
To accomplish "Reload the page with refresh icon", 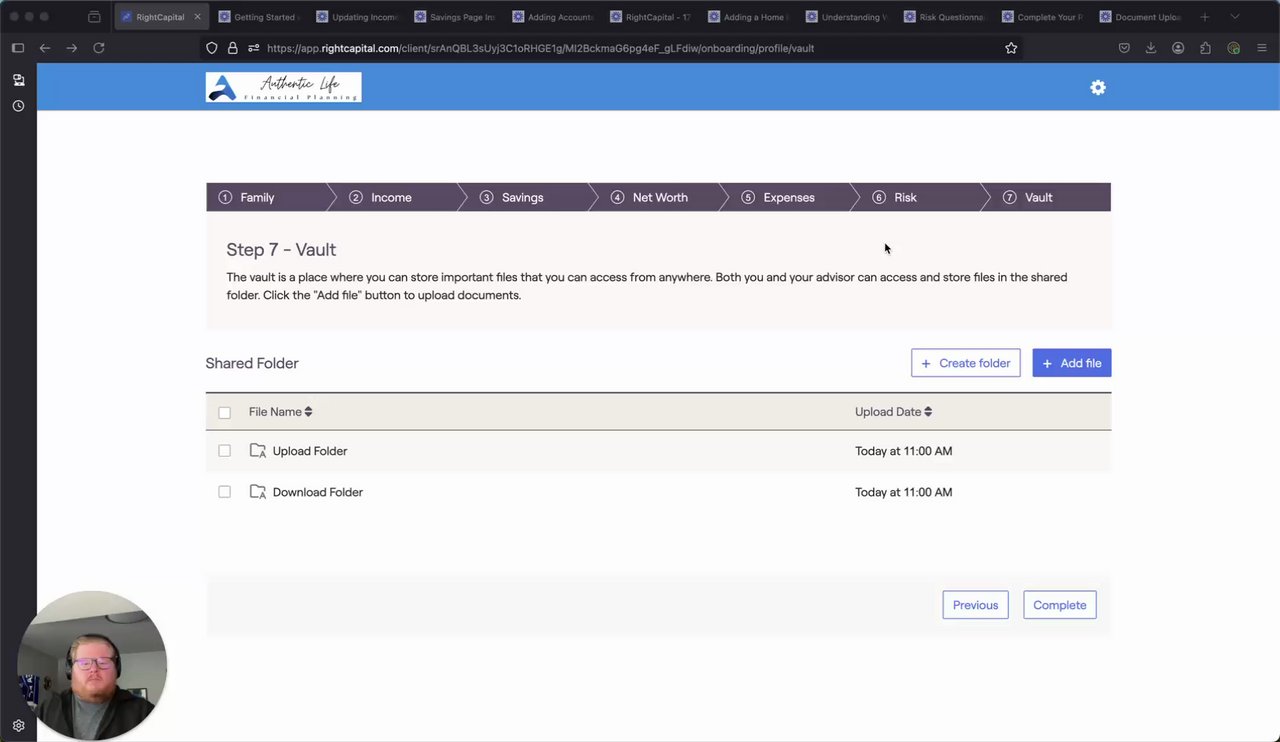I will tap(98, 48).
